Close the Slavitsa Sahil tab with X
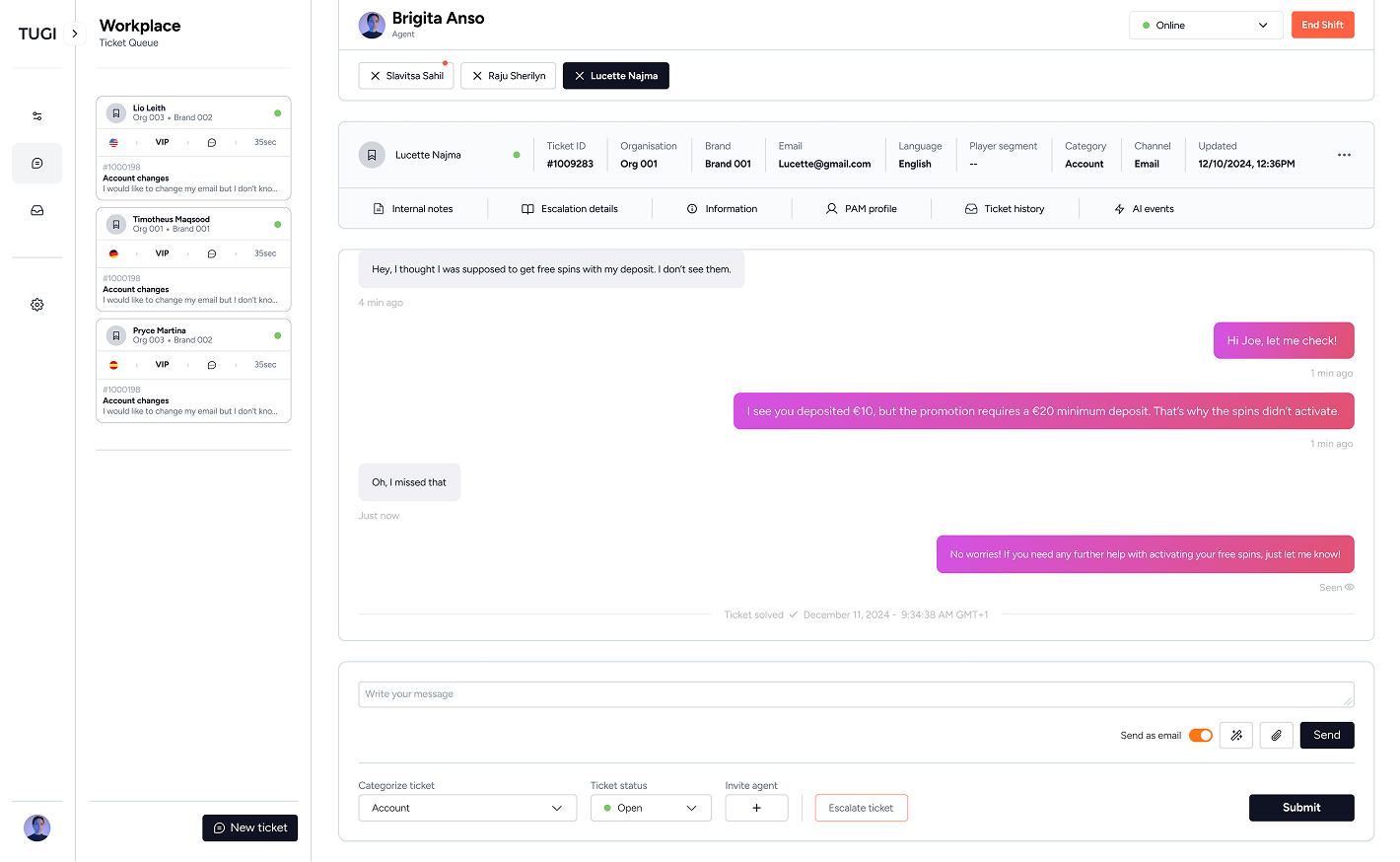This screenshot has width=1400, height=862. pos(375,76)
